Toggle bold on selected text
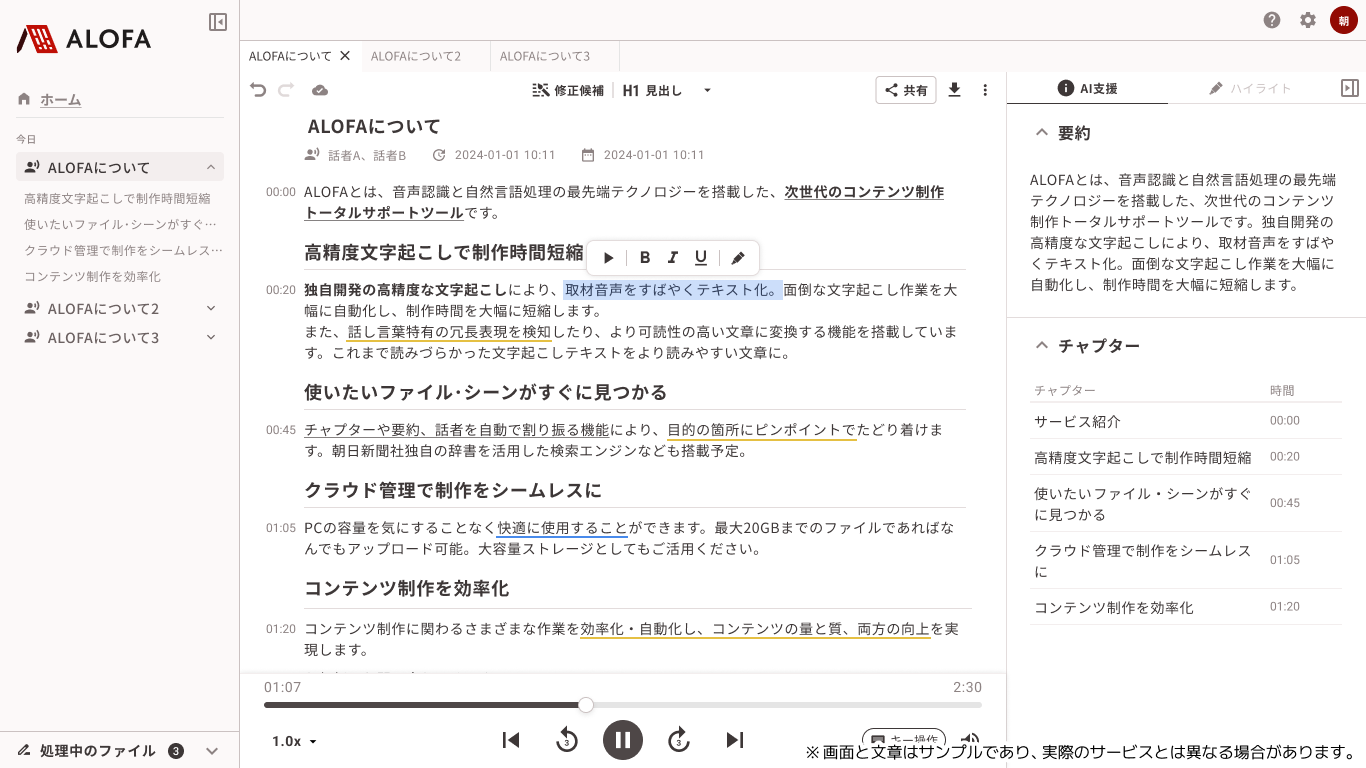 (645, 258)
